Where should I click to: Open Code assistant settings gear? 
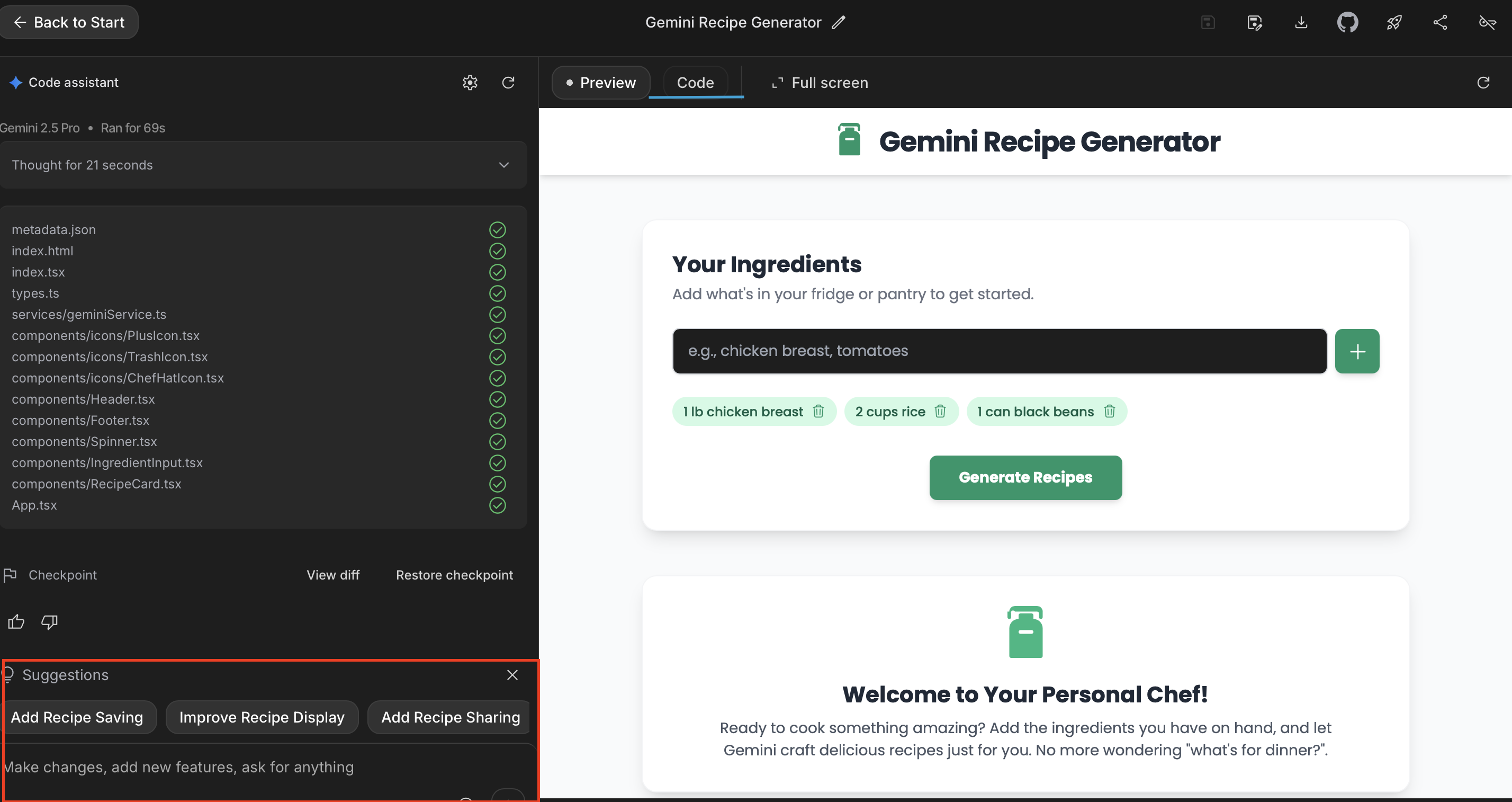coord(470,83)
